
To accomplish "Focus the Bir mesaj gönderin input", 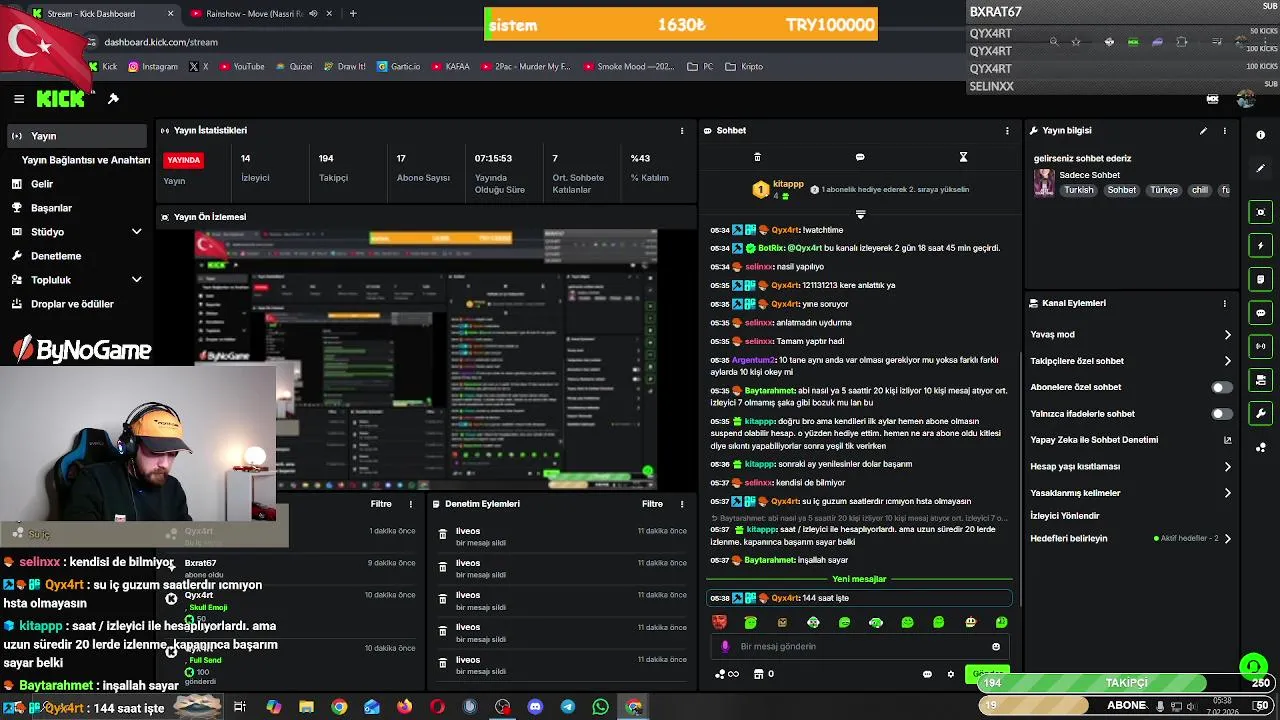I will [860, 647].
